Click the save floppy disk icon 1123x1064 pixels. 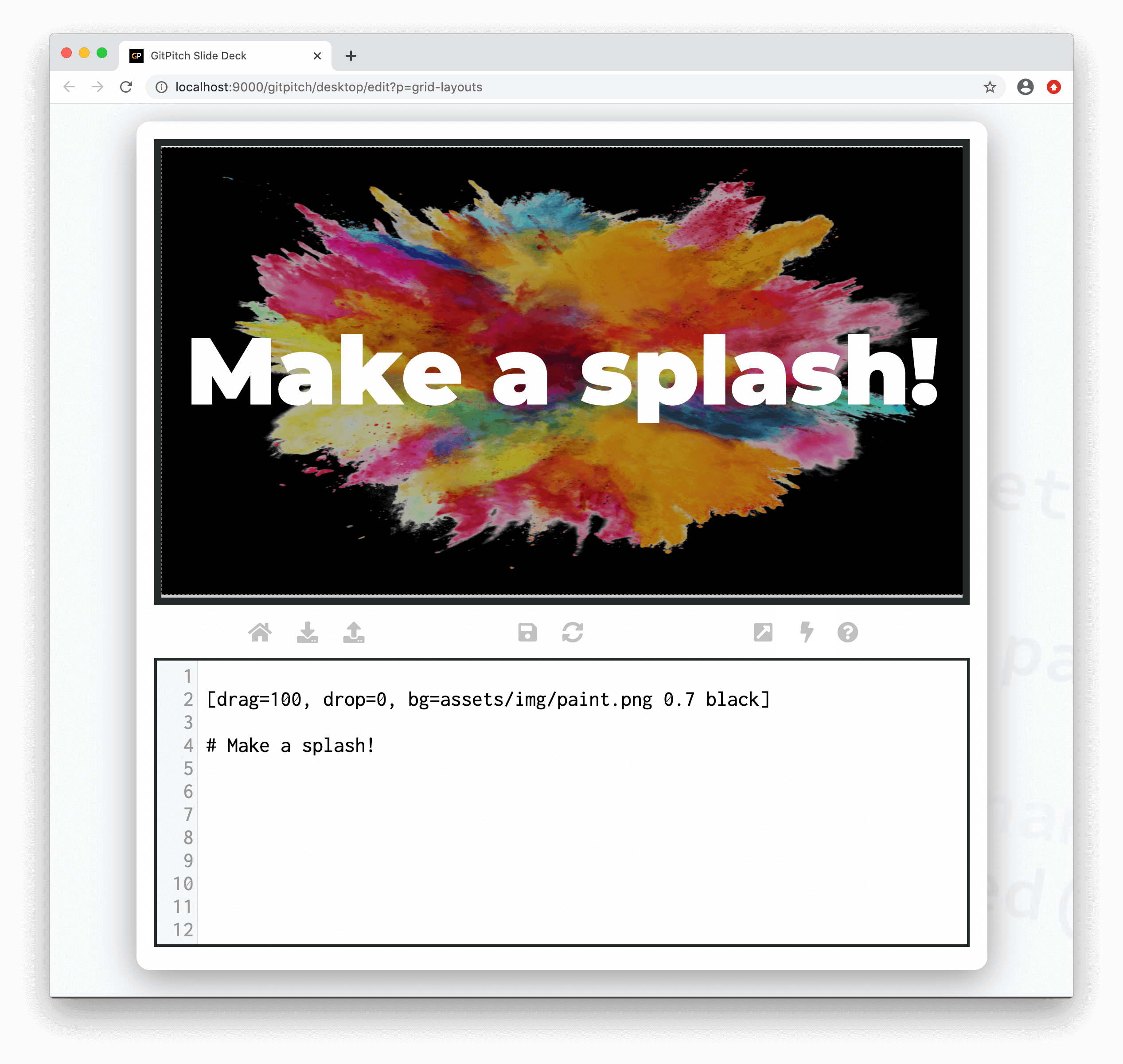pos(527,632)
